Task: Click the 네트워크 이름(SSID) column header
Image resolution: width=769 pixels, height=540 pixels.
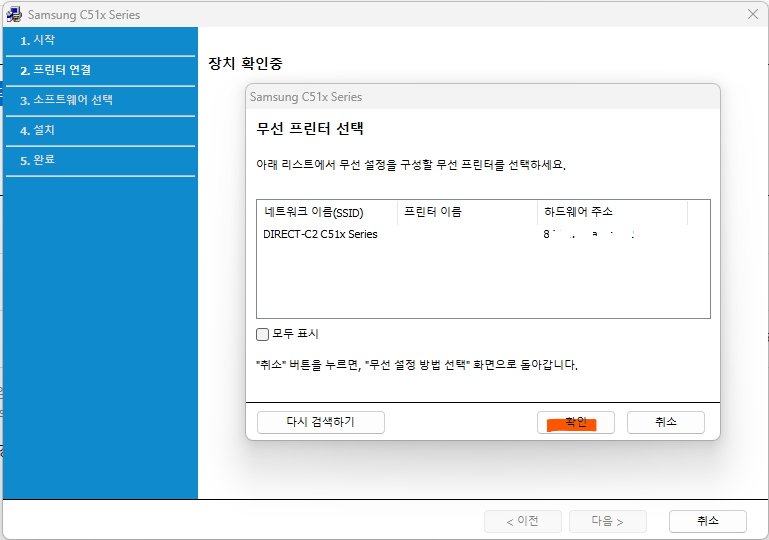Action: pyautogui.click(x=327, y=212)
